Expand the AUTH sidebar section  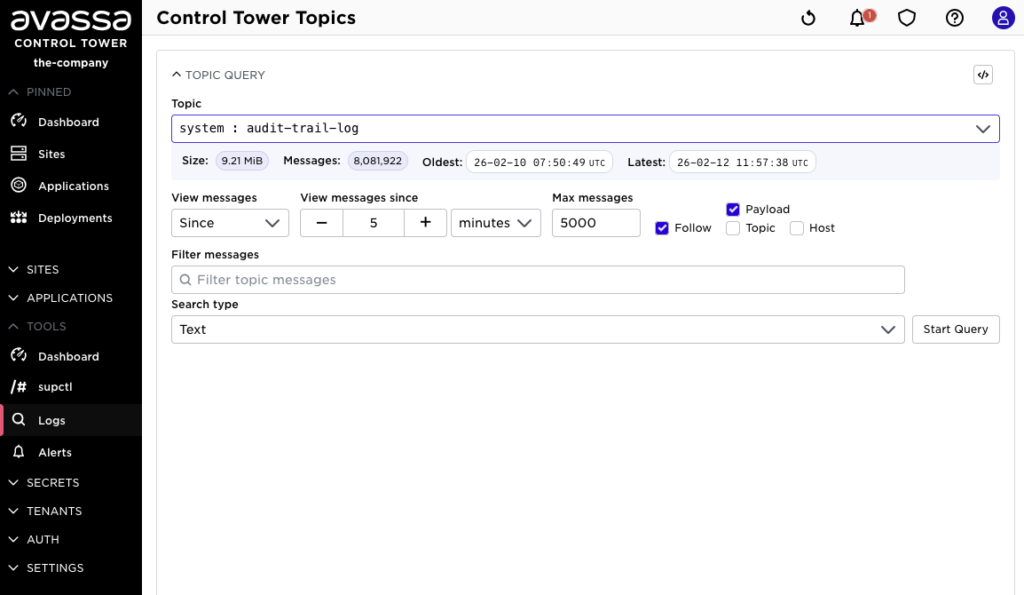click(x=34, y=539)
